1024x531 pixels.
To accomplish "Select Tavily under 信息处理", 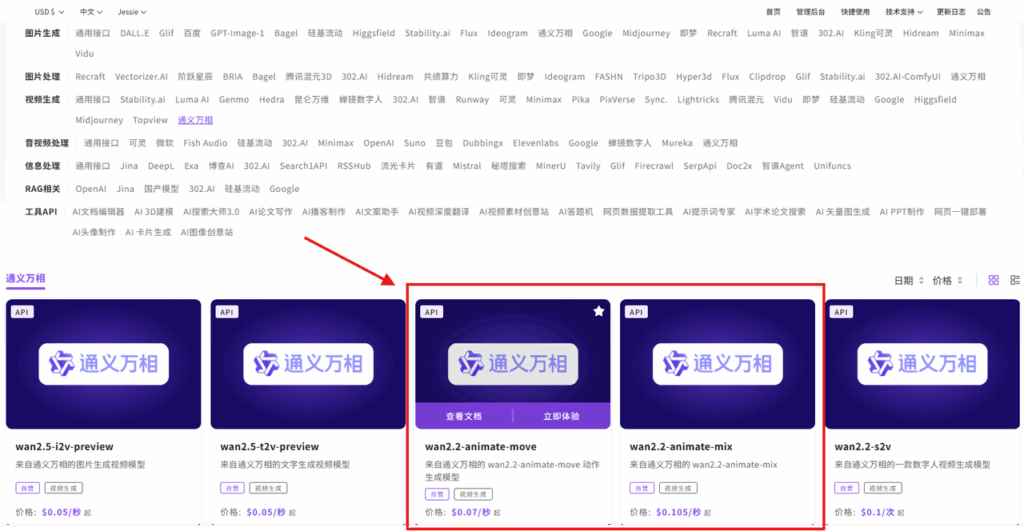I will tap(588, 166).
